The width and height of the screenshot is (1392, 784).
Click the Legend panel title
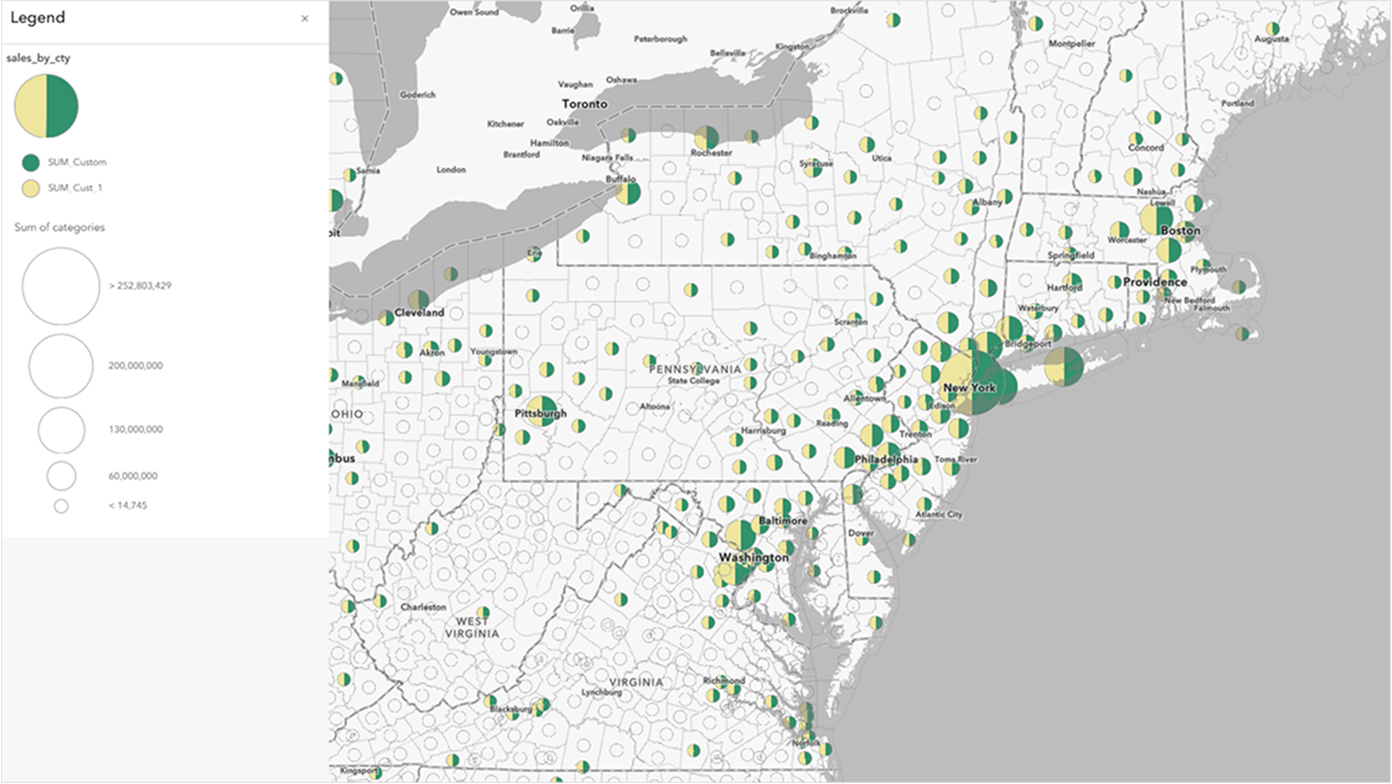40,17
